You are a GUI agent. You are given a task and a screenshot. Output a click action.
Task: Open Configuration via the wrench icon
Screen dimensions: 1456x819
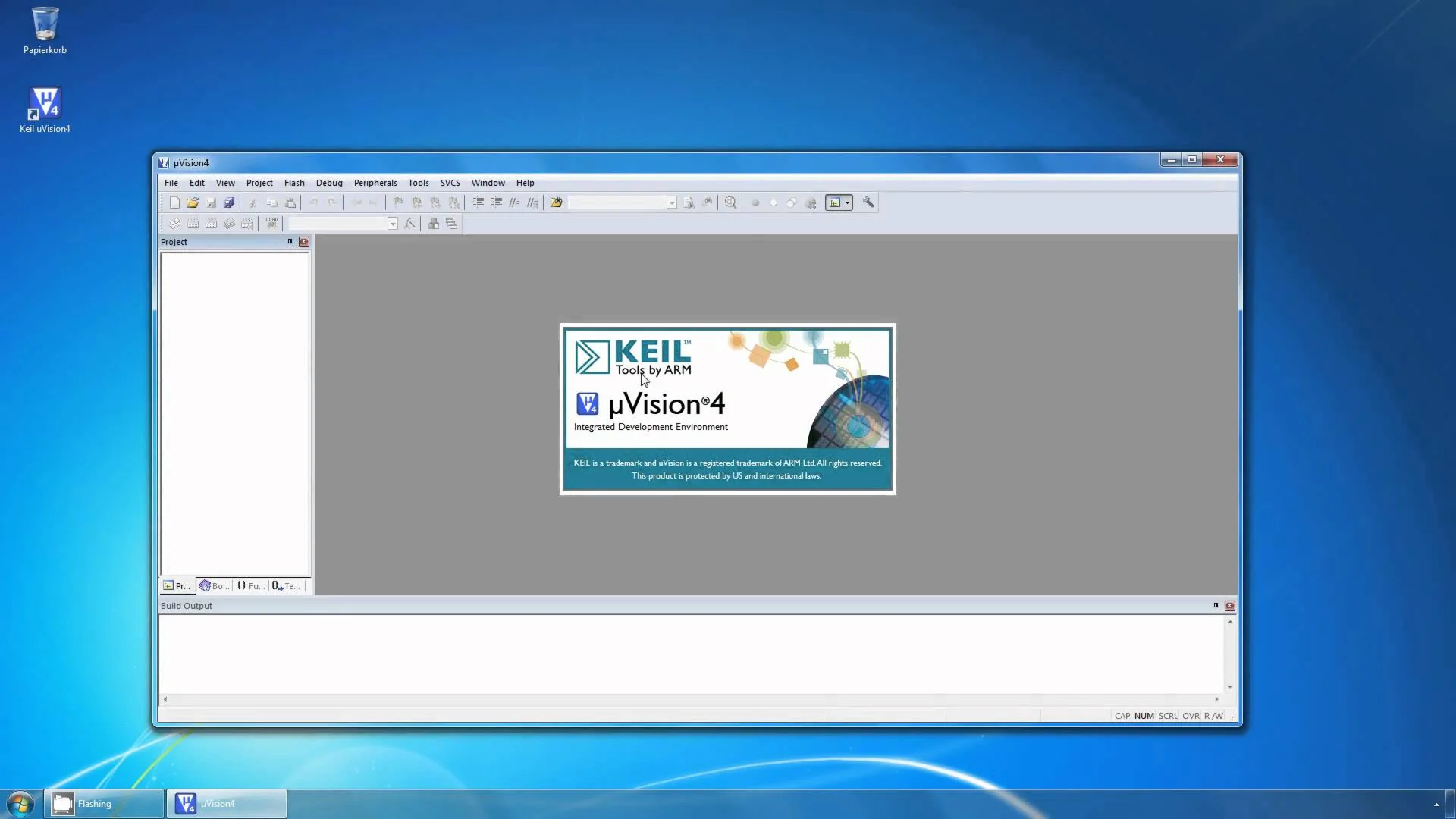click(868, 202)
